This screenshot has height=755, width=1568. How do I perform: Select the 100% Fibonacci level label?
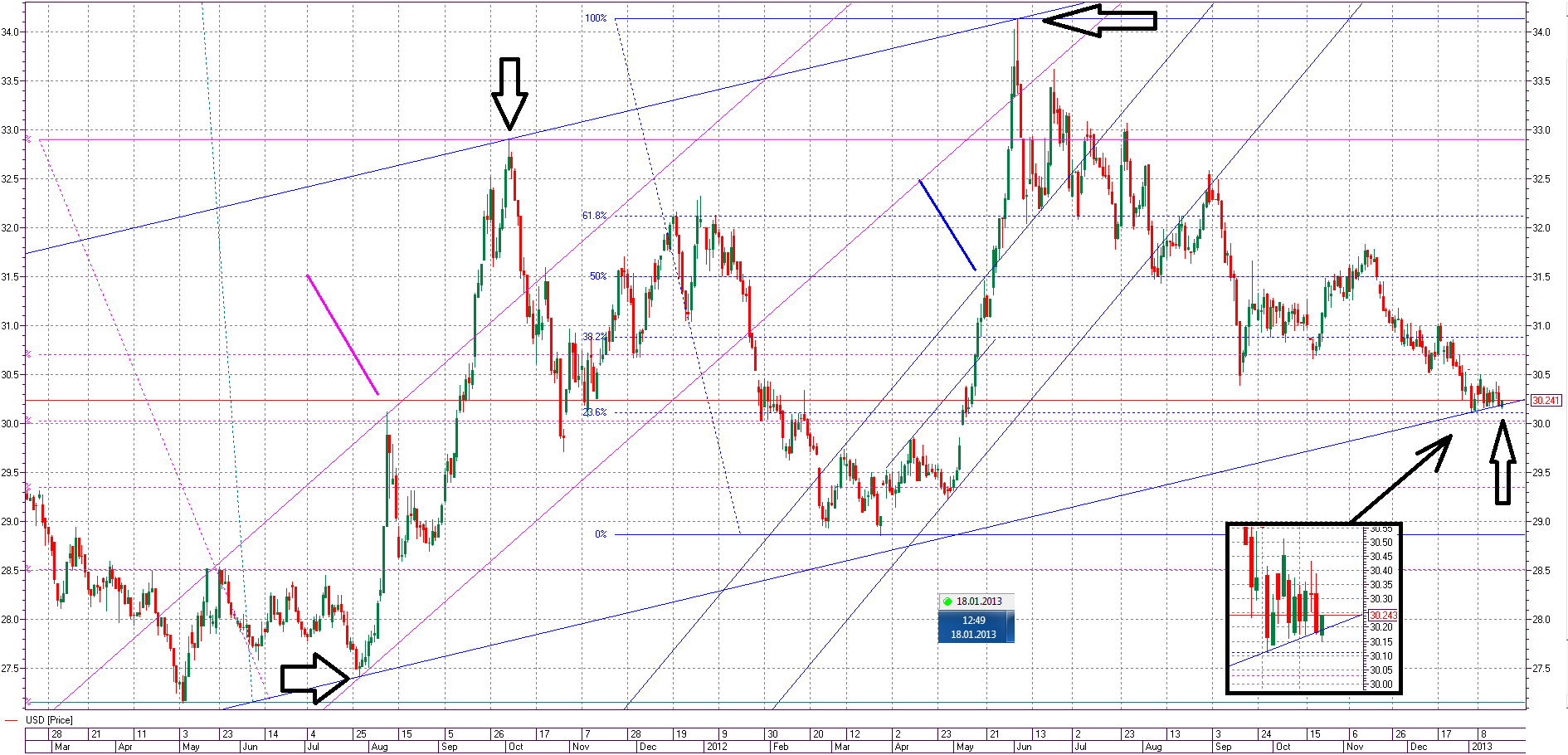pos(596,18)
